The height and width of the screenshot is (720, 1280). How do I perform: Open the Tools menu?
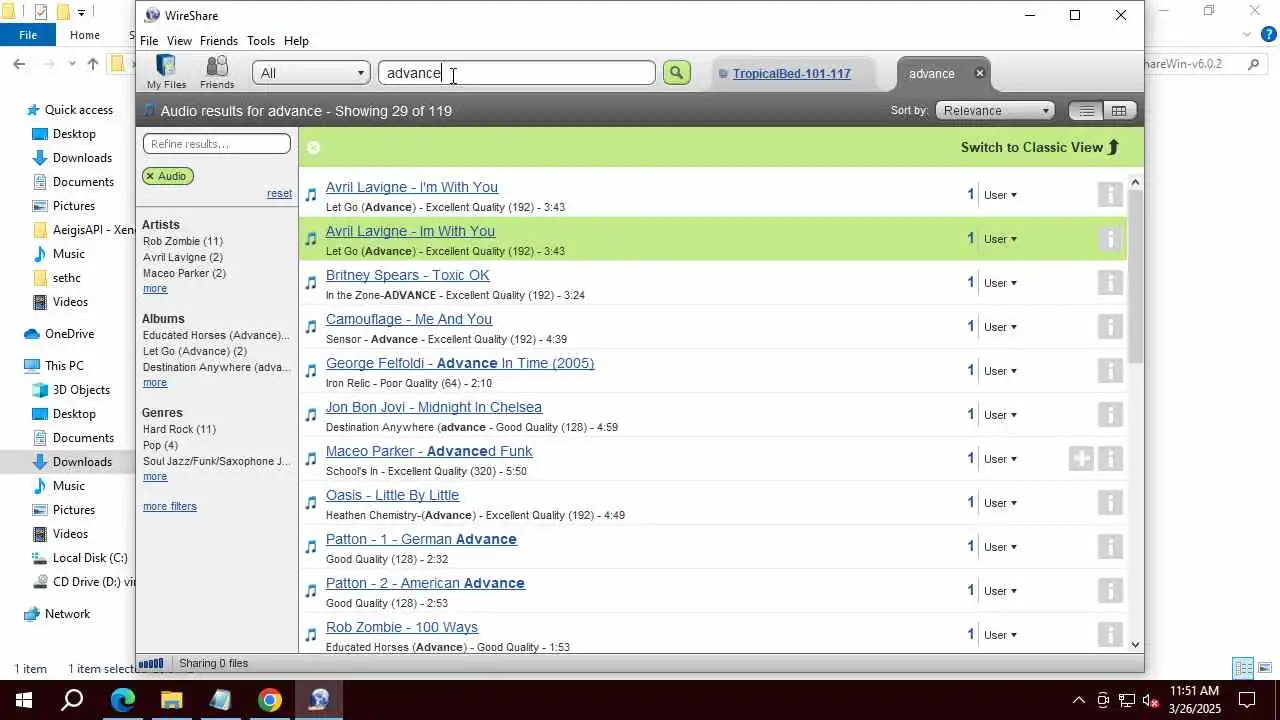point(261,41)
